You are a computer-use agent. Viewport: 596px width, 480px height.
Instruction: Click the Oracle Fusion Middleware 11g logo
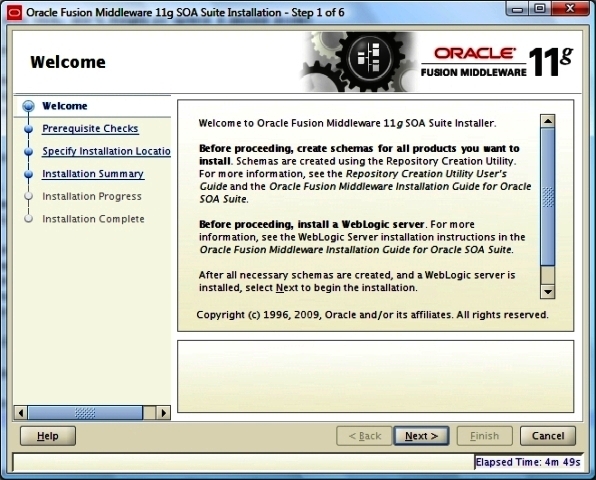[x=497, y=62]
